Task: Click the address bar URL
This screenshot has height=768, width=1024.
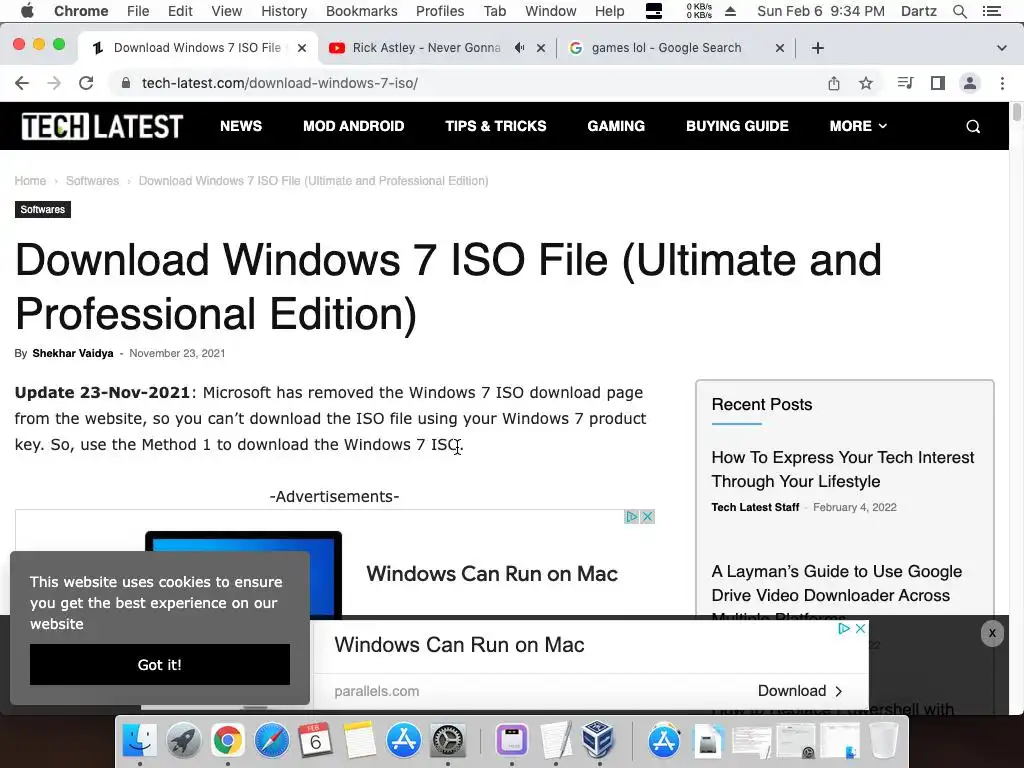Action: click(x=280, y=83)
